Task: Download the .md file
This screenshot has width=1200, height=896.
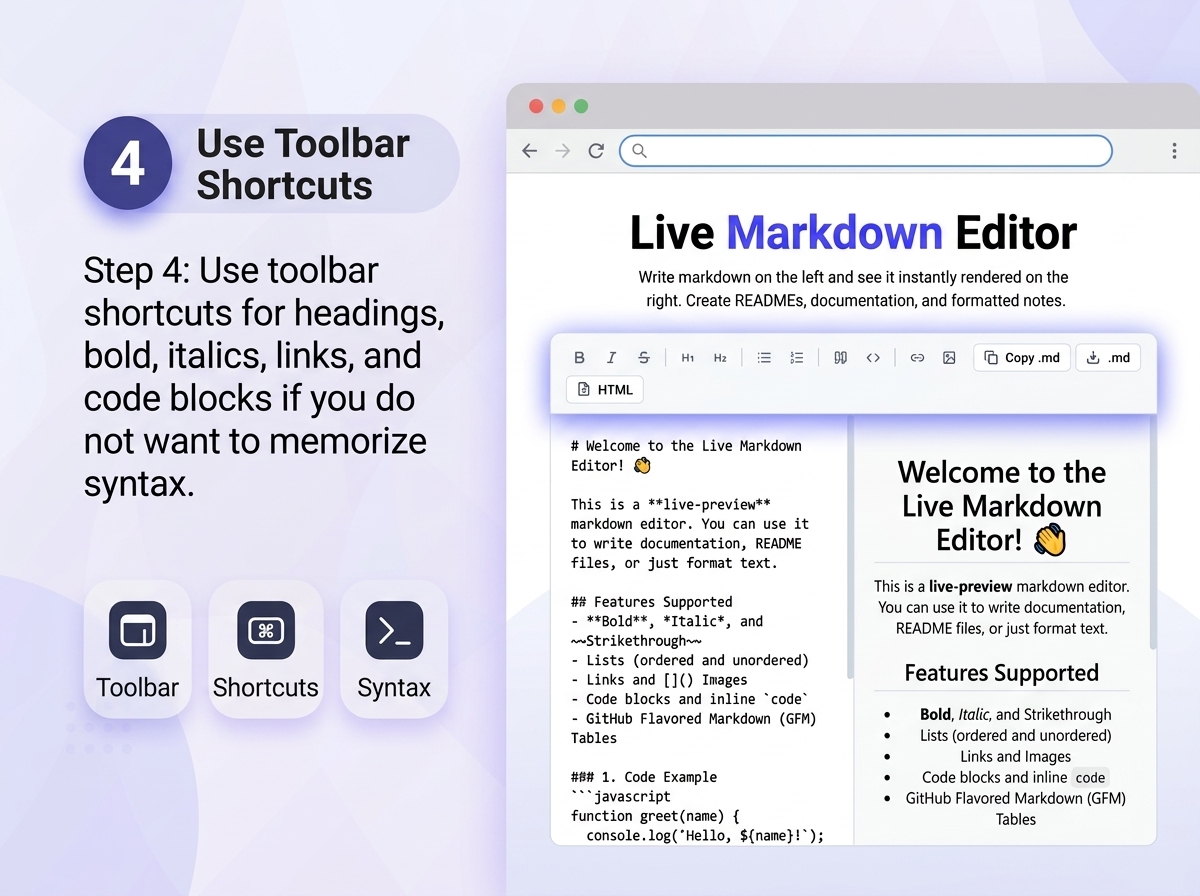Action: 1108,358
